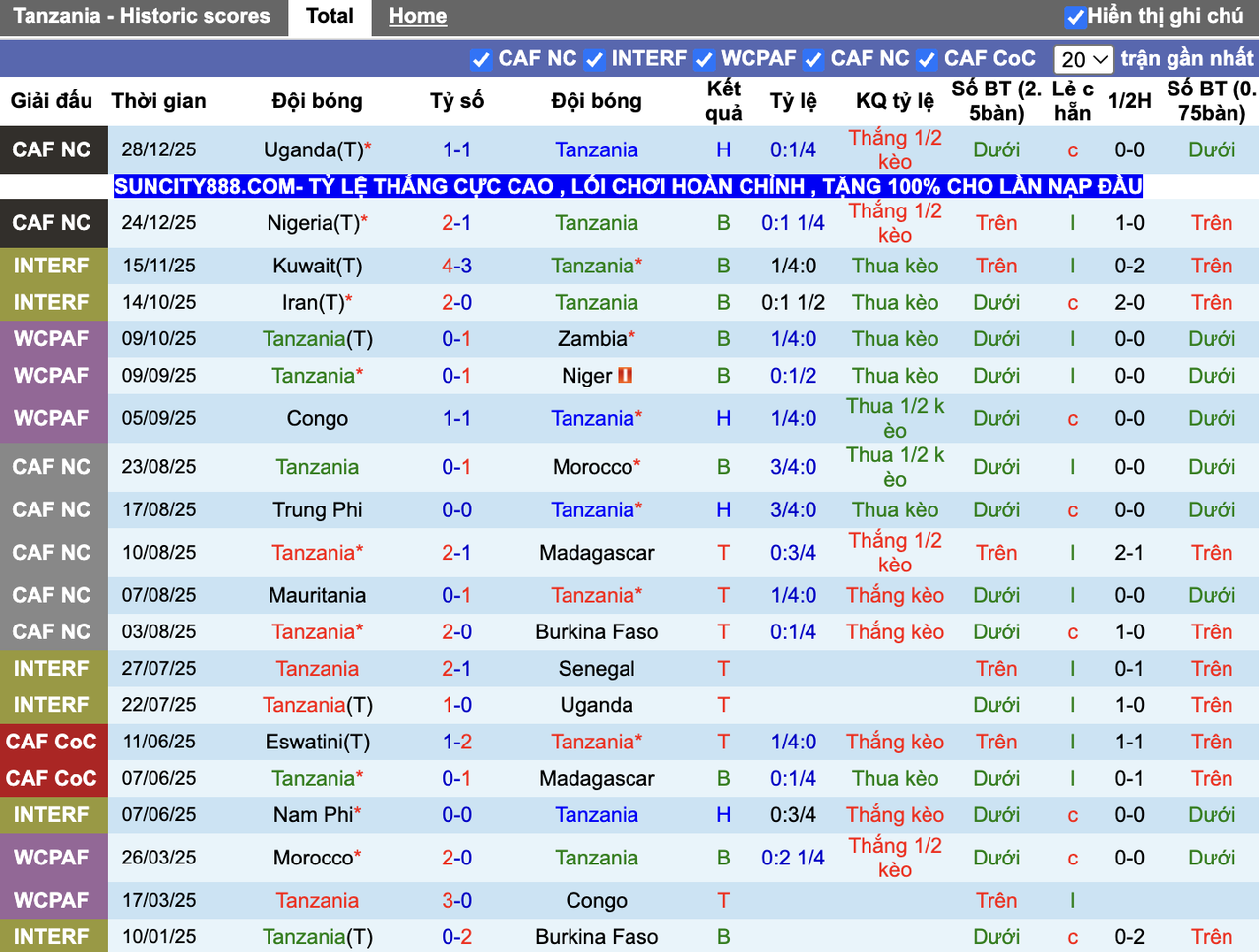
Task: Click the CAF CoC league cell for 11/06/25
Action: 53,742
